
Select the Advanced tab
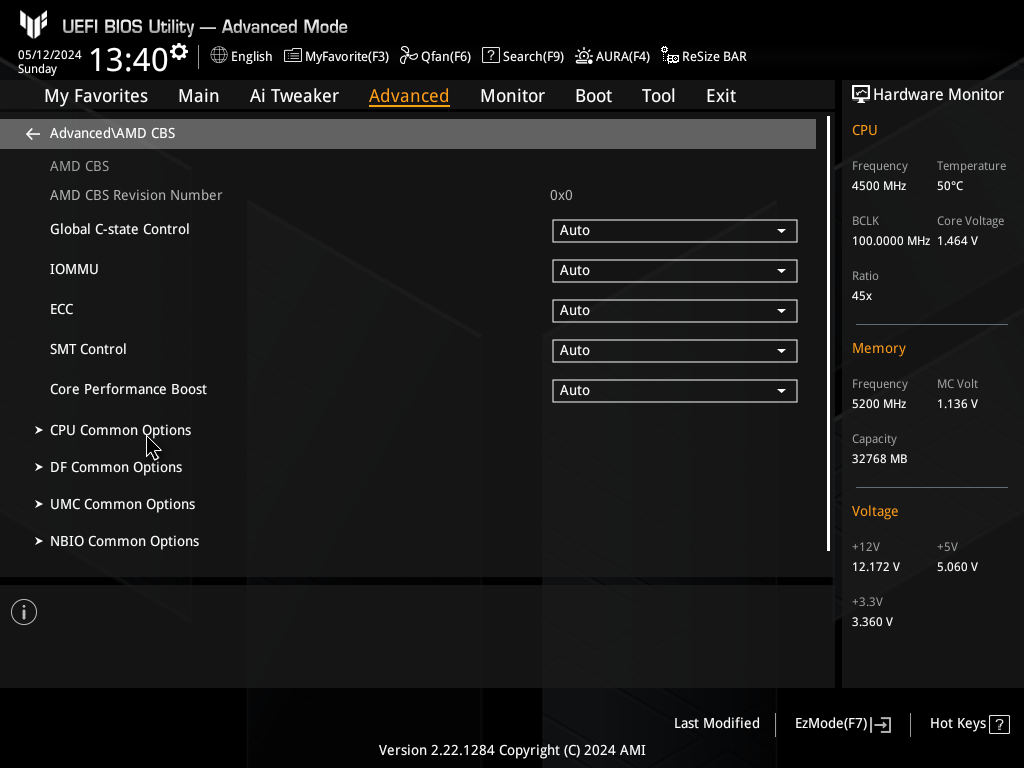click(409, 96)
